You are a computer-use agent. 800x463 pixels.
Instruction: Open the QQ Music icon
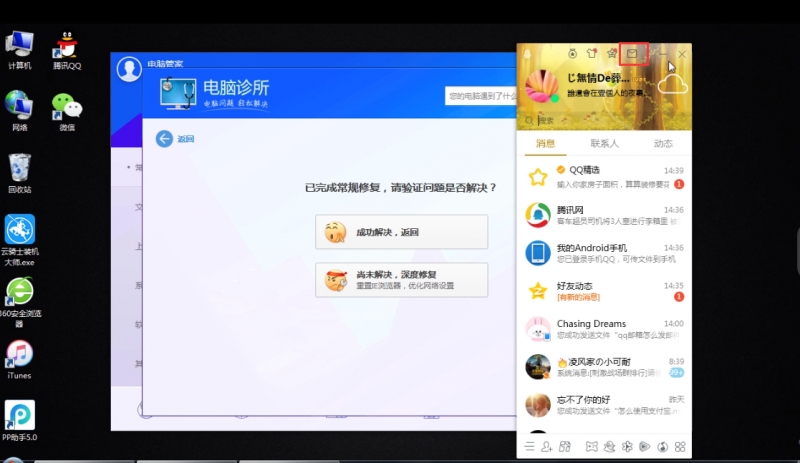point(663,447)
